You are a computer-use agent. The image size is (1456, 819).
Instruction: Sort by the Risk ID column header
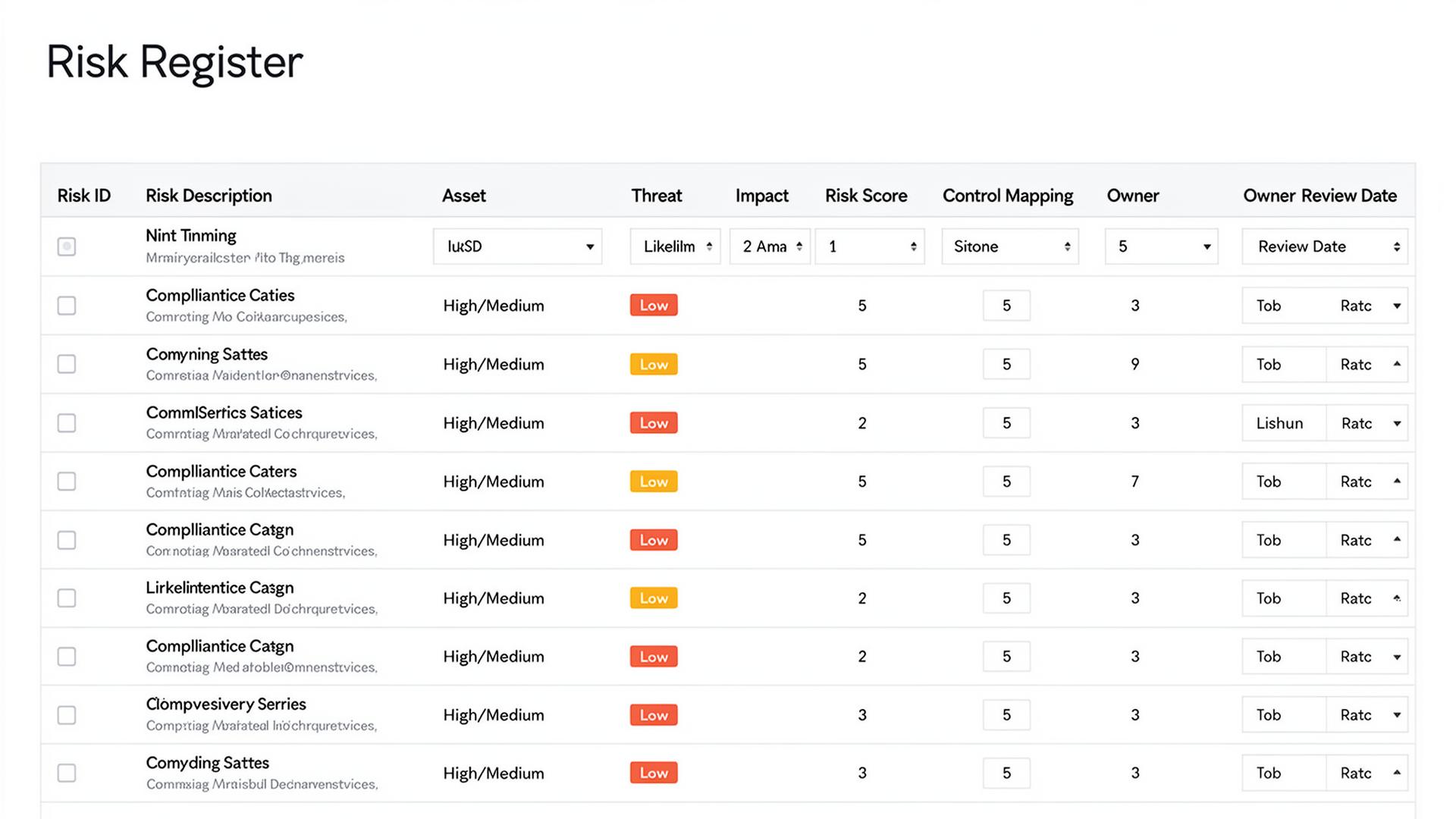pyautogui.click(x=84, y=196)
